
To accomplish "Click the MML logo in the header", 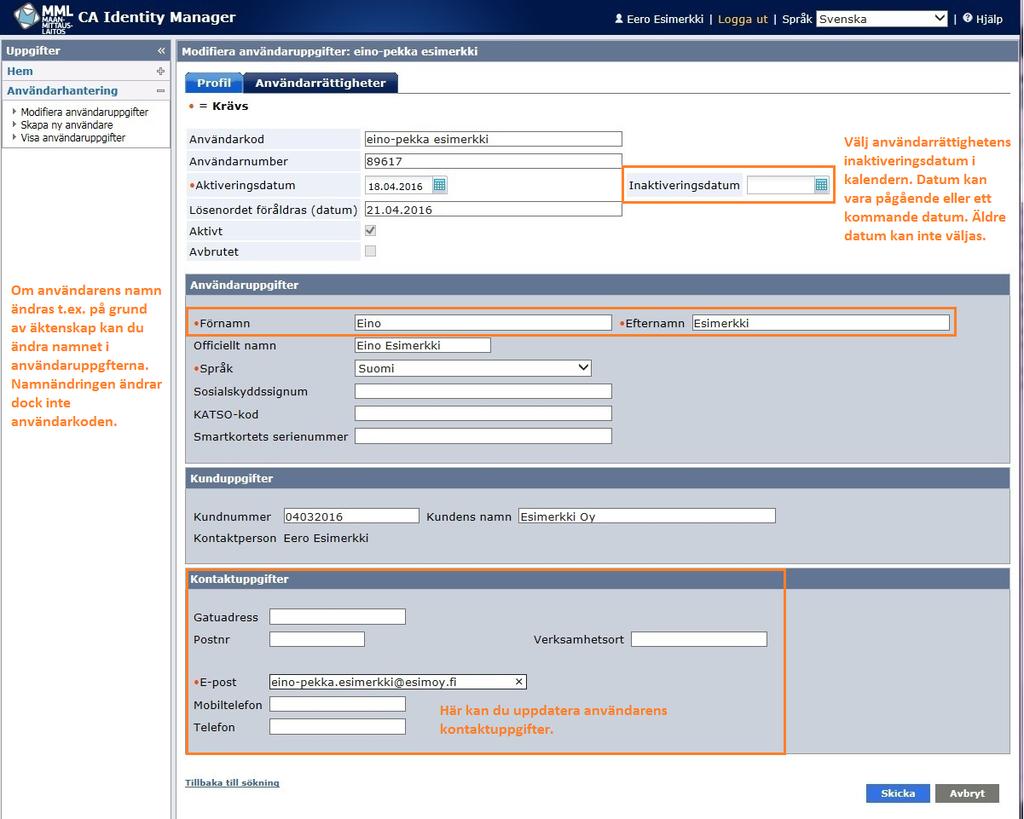I will [x=43, y=18].
